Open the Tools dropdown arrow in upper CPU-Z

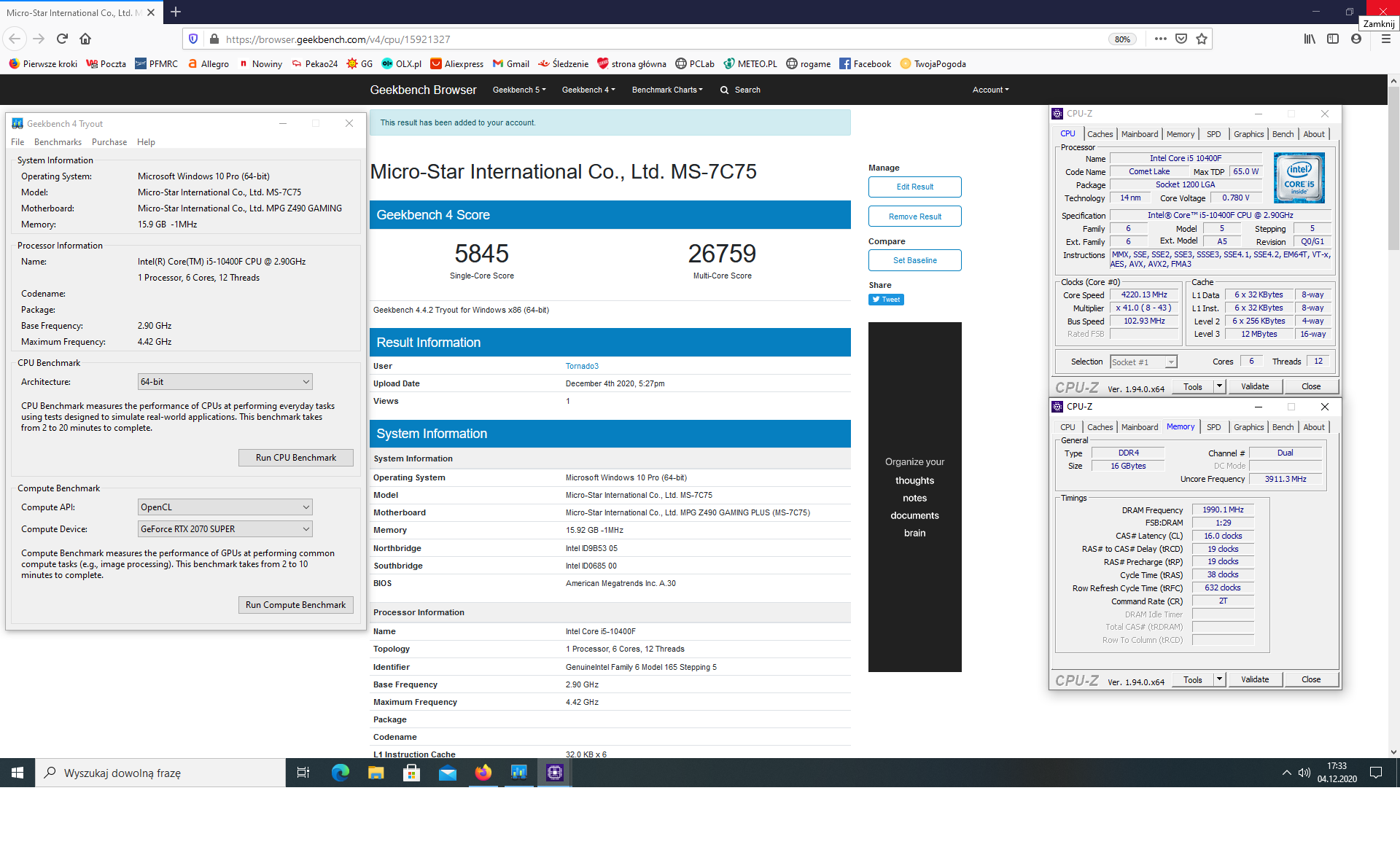pyautogui.click(x=1219, y=386)
